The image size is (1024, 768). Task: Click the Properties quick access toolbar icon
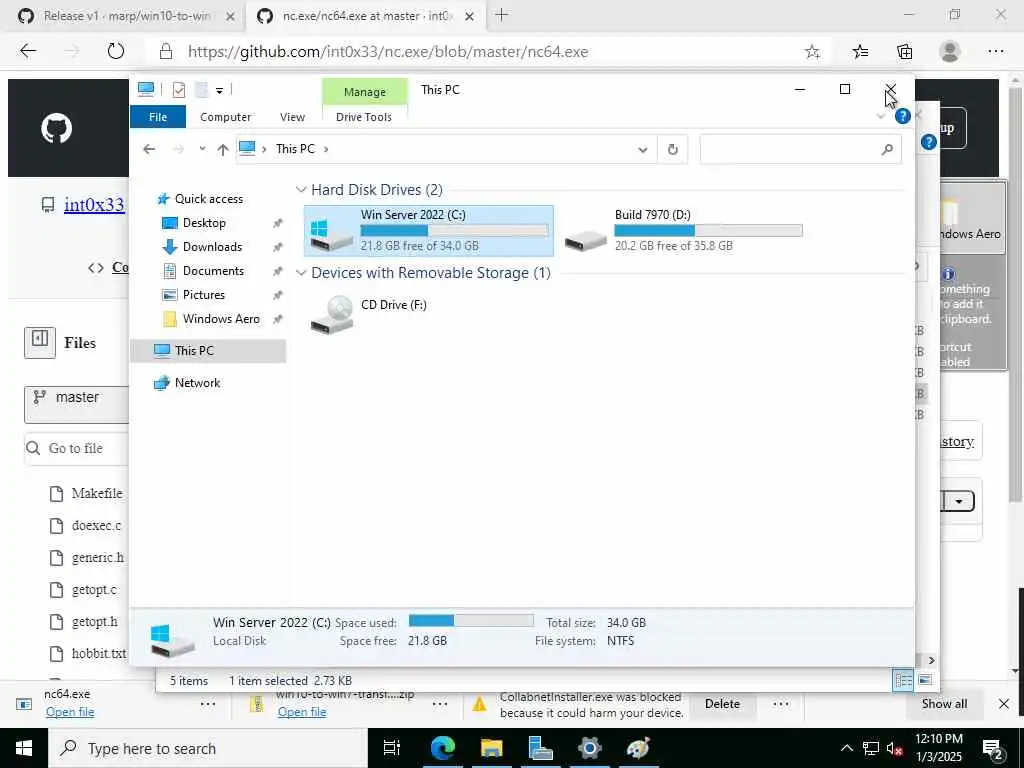178,89
